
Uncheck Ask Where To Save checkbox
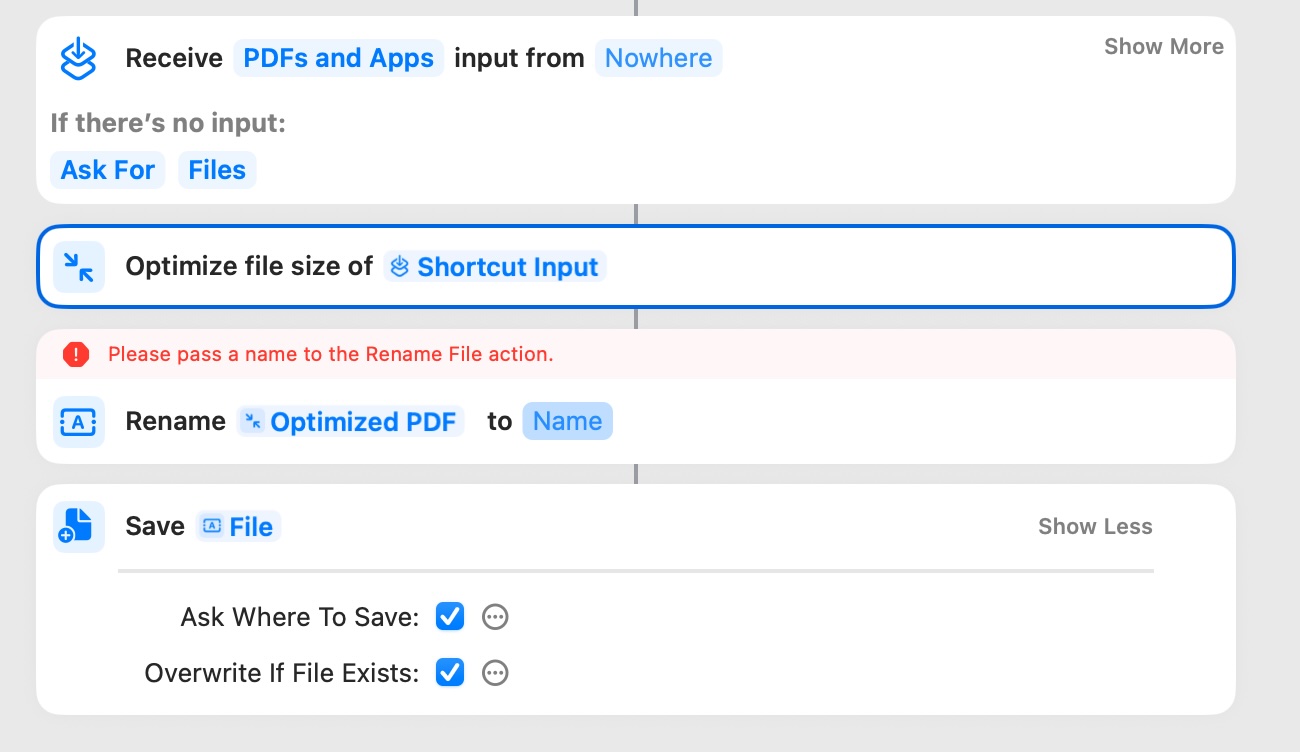click(450, 617)
